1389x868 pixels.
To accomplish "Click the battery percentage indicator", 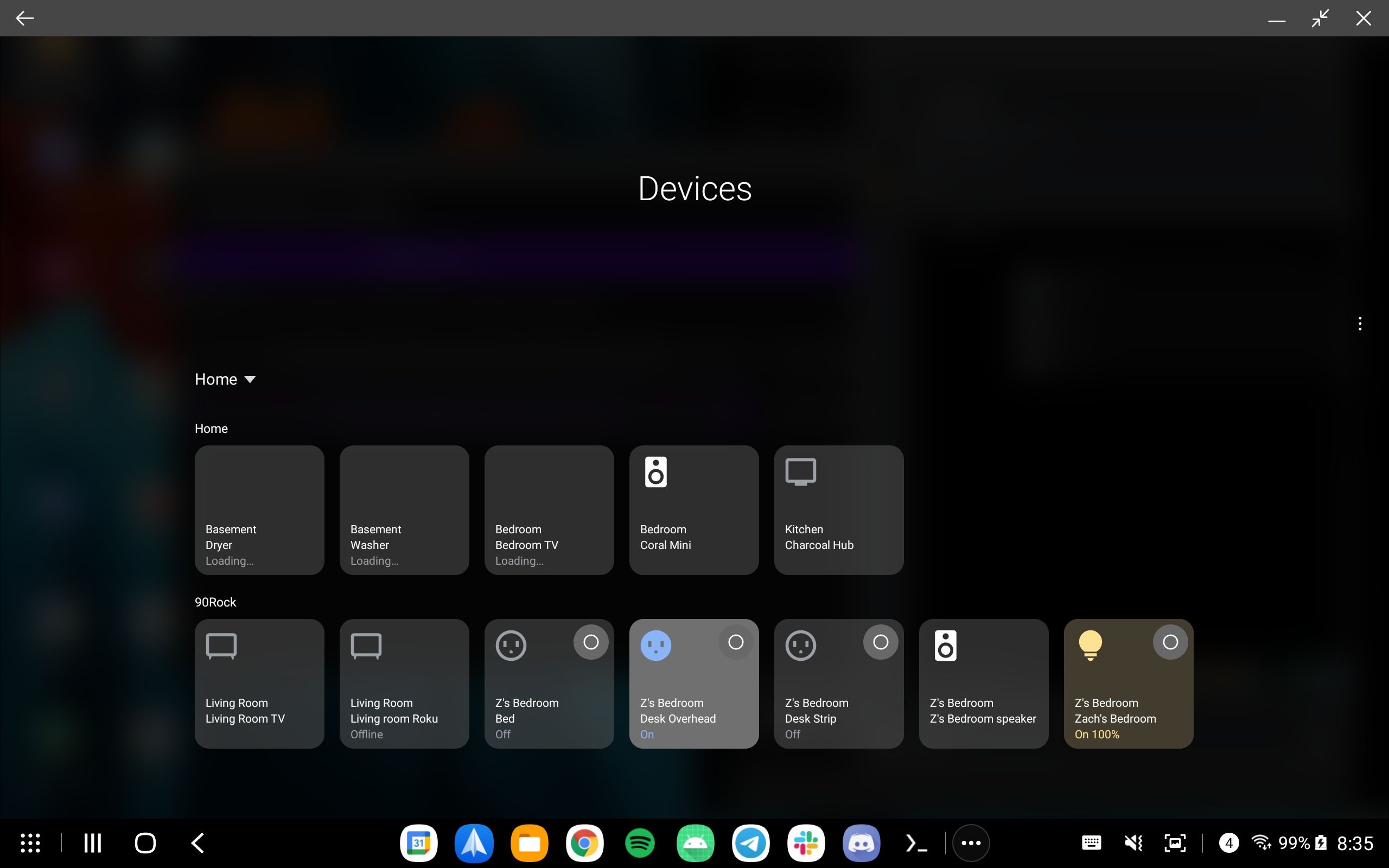I will 1293,842.
